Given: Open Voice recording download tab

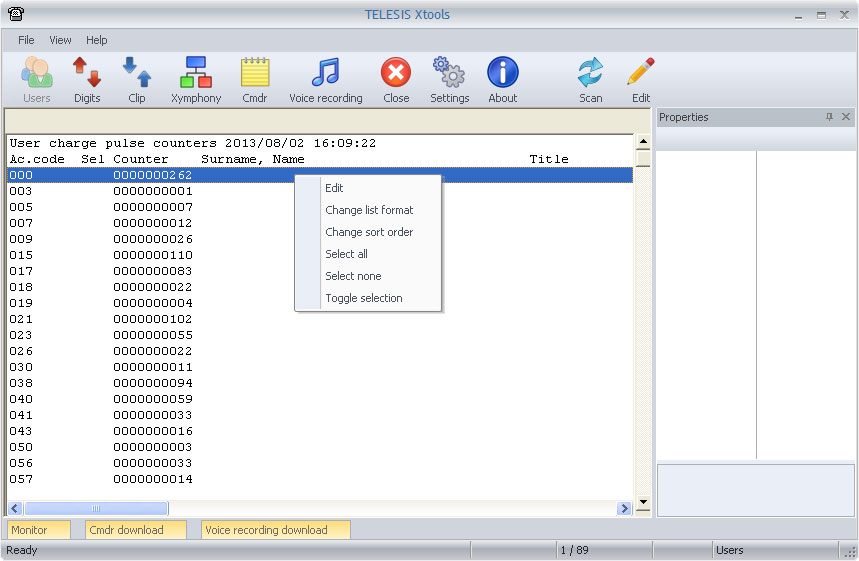Looking at the screenshot, I should click(275, 530).
